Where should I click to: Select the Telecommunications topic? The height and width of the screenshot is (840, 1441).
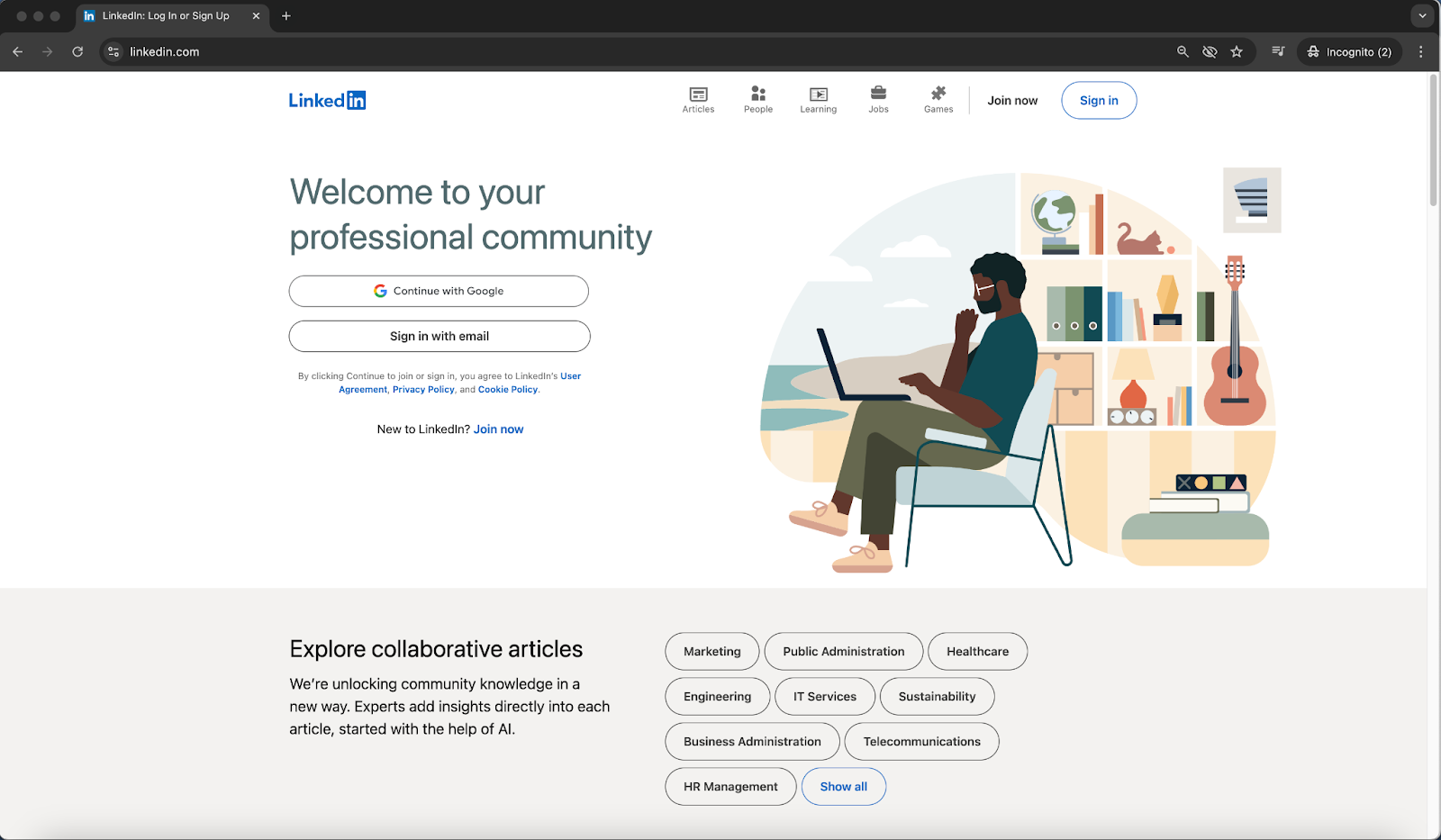(922, 741)
